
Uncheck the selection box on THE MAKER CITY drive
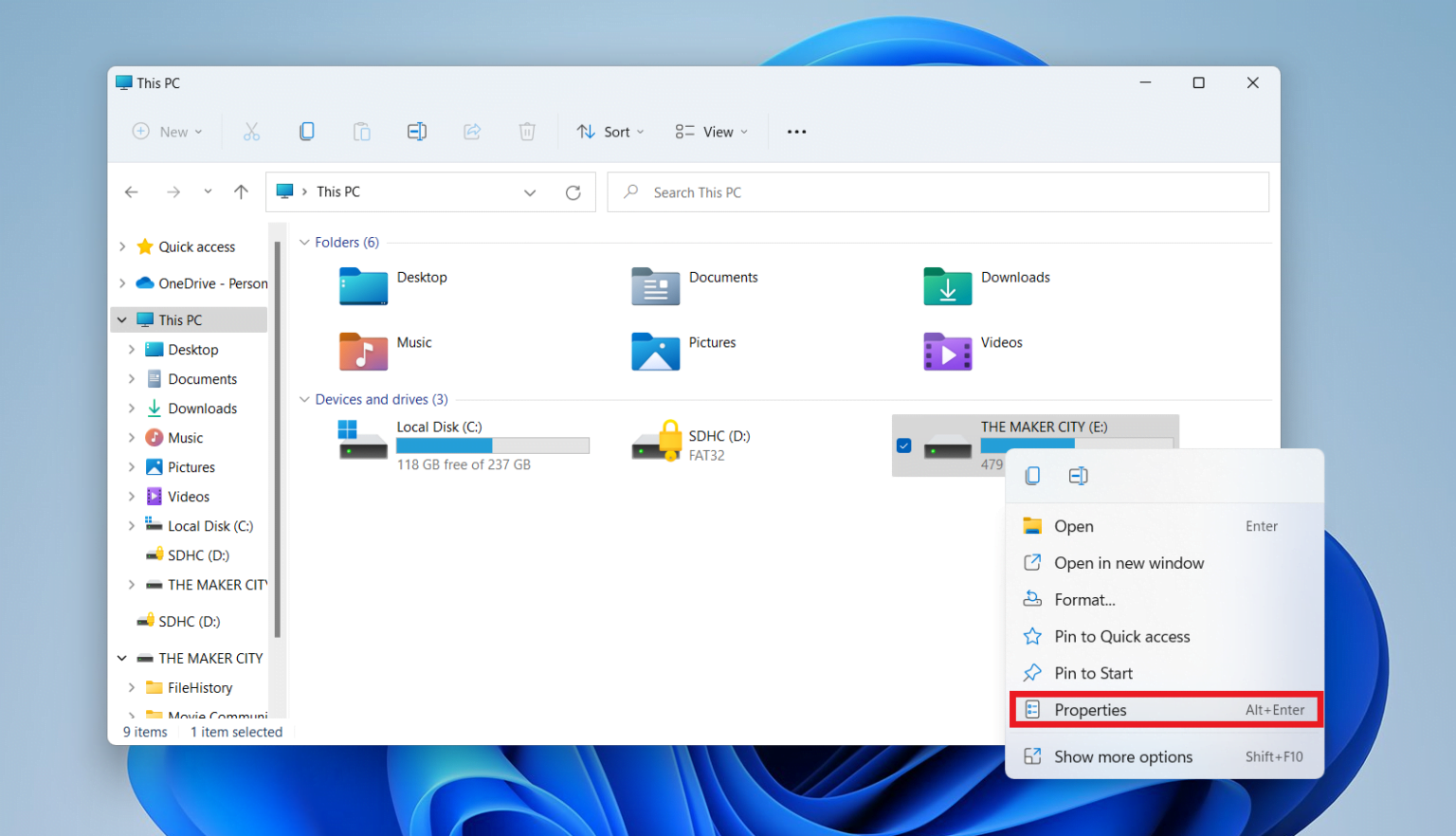[903, 445]
